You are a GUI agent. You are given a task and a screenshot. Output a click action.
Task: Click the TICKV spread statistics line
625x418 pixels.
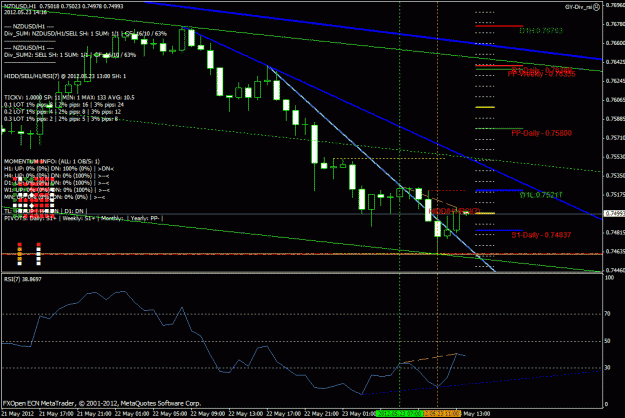click(69, 97)
